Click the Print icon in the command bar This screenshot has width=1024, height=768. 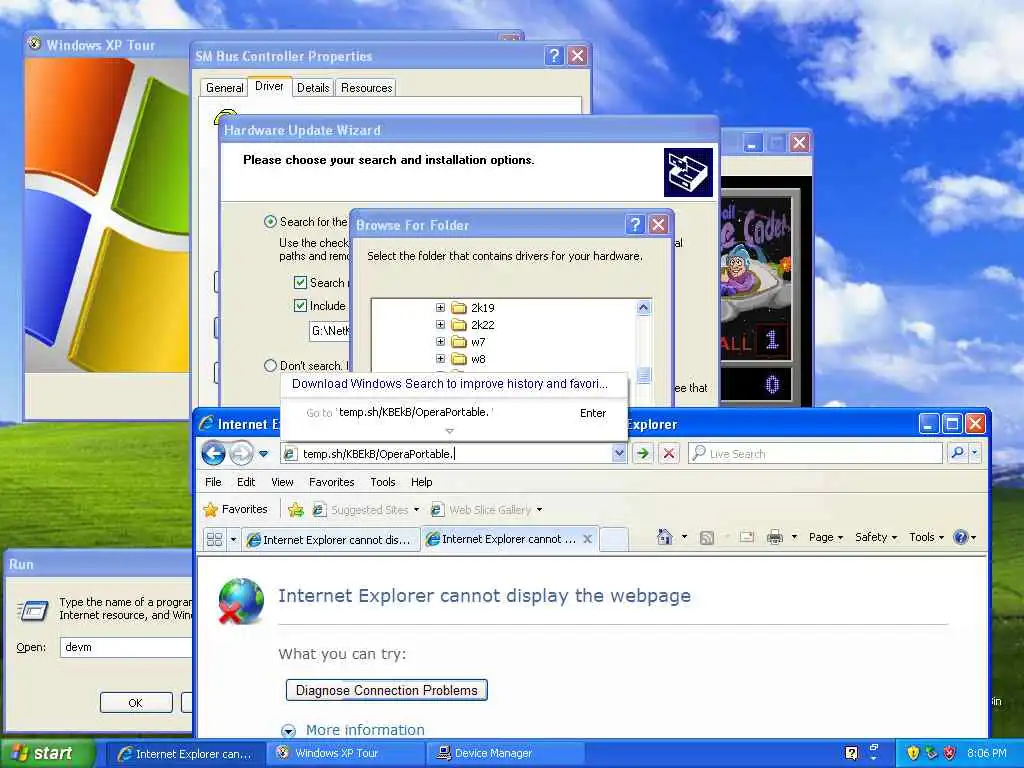775,537
